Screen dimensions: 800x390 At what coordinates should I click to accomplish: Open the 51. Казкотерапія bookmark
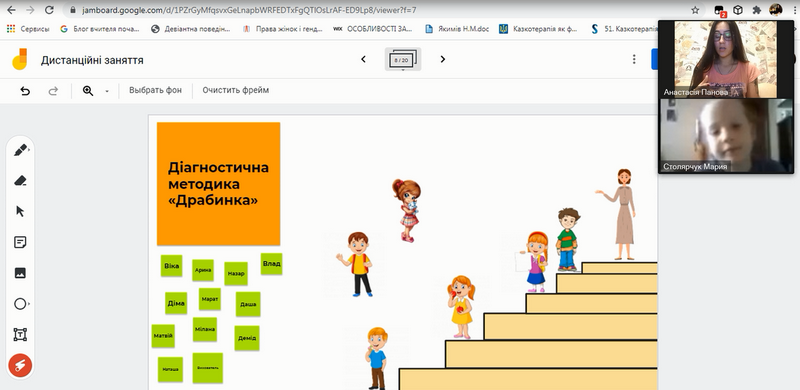624,29
